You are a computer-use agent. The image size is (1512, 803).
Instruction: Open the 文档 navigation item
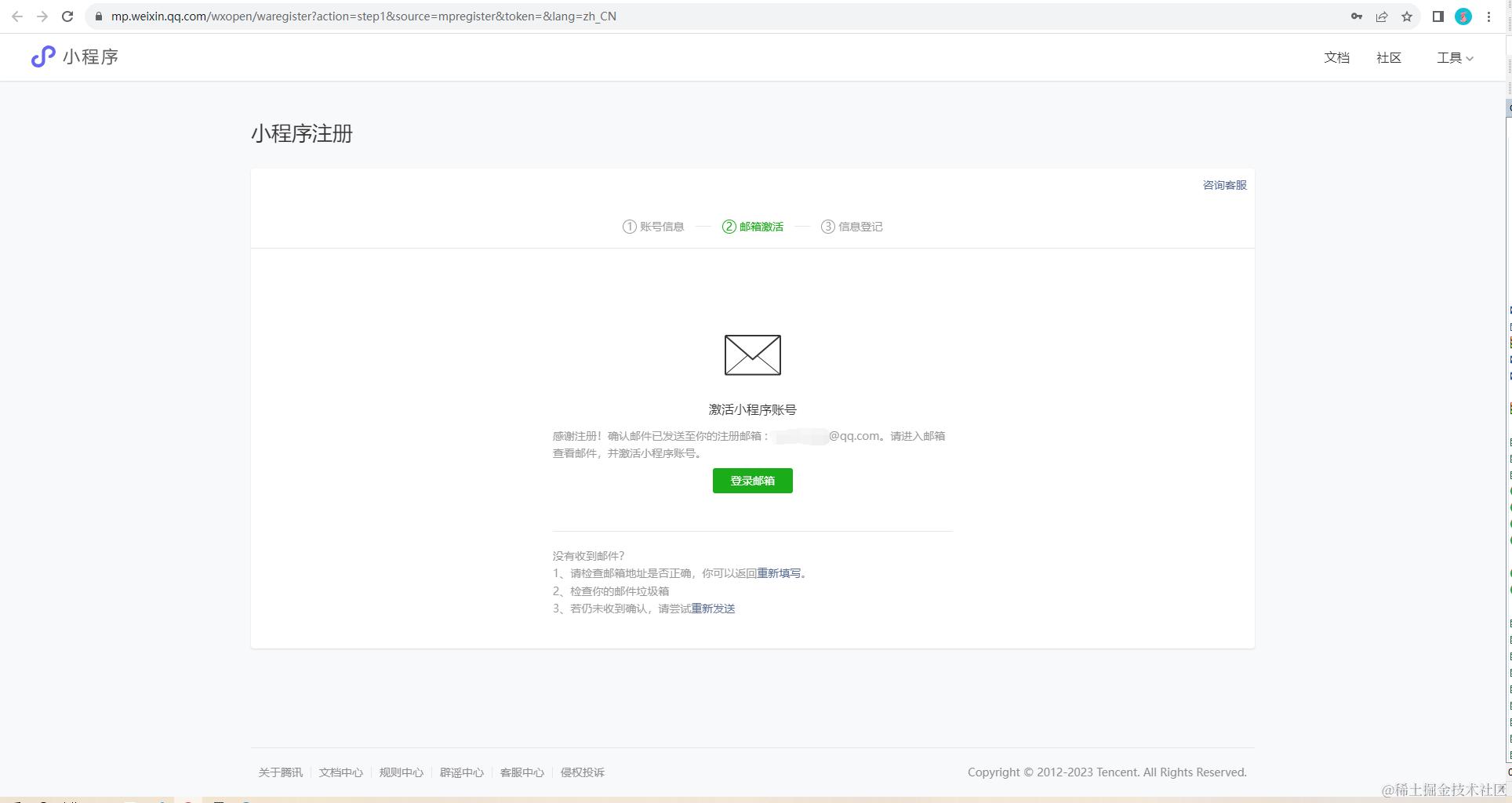click(x=1337, y=57)
